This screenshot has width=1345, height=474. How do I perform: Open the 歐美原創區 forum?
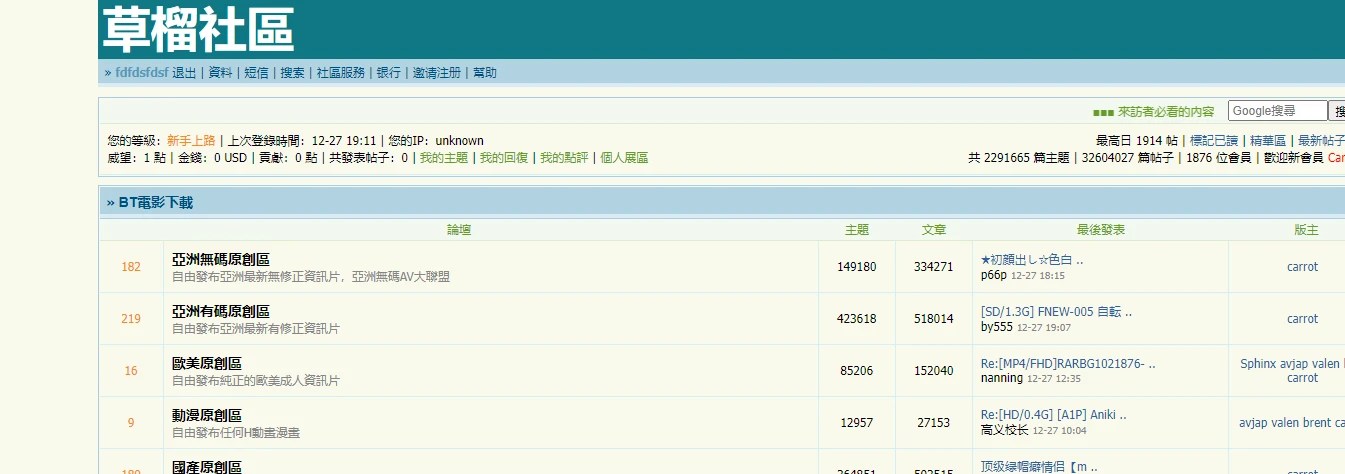click(207, 364)
